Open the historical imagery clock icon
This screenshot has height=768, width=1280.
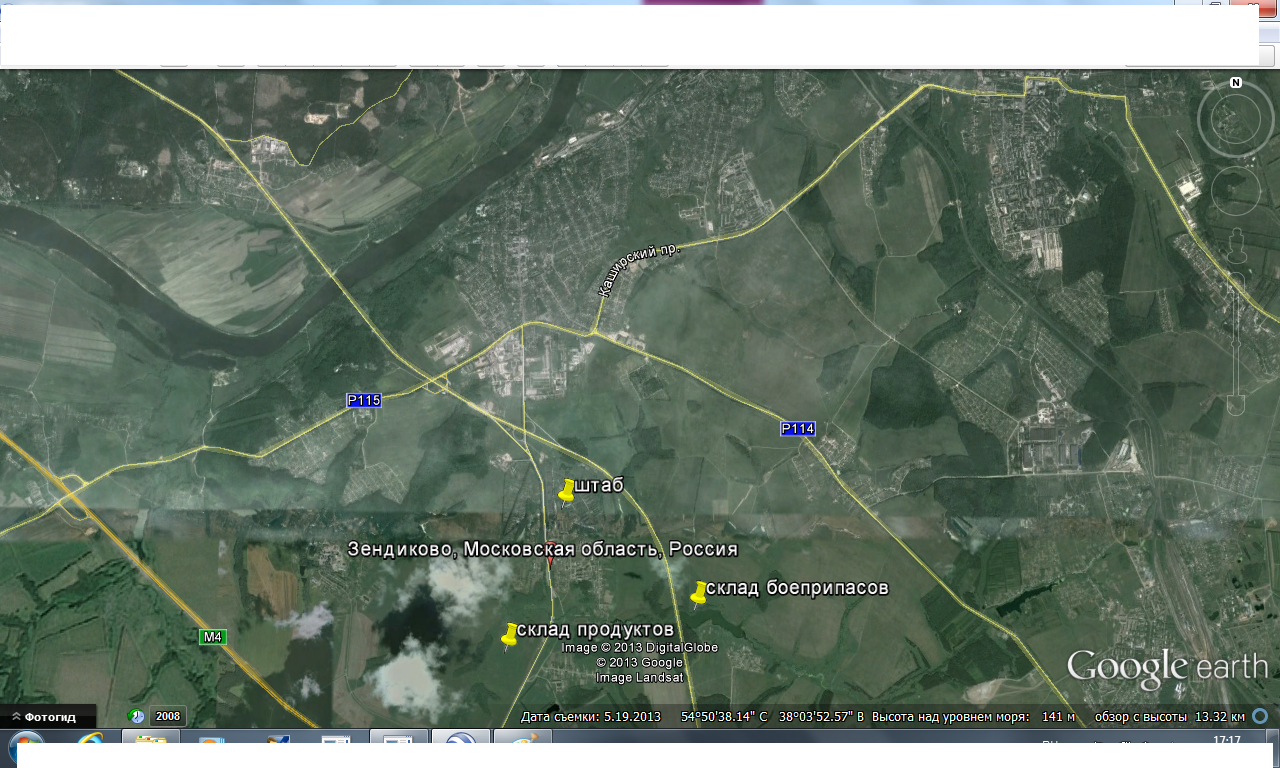[x=136, y=716]
